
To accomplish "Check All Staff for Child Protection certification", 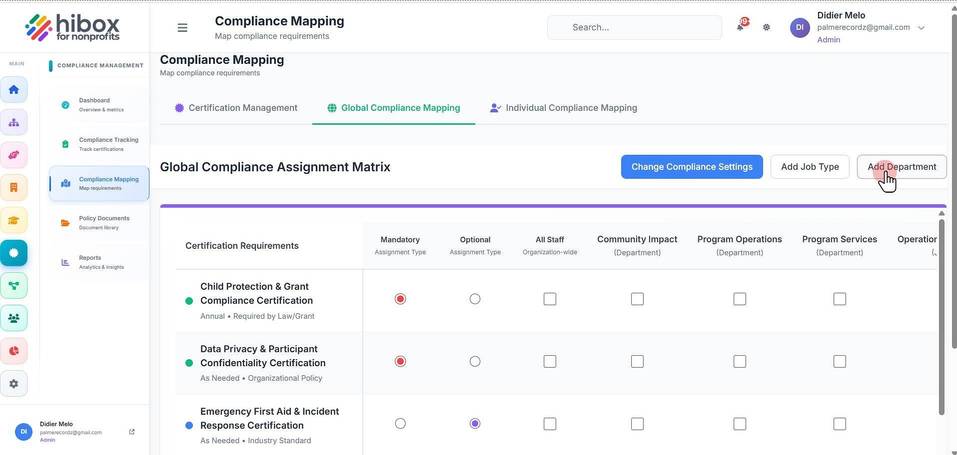I will click(x=550, y=299).
